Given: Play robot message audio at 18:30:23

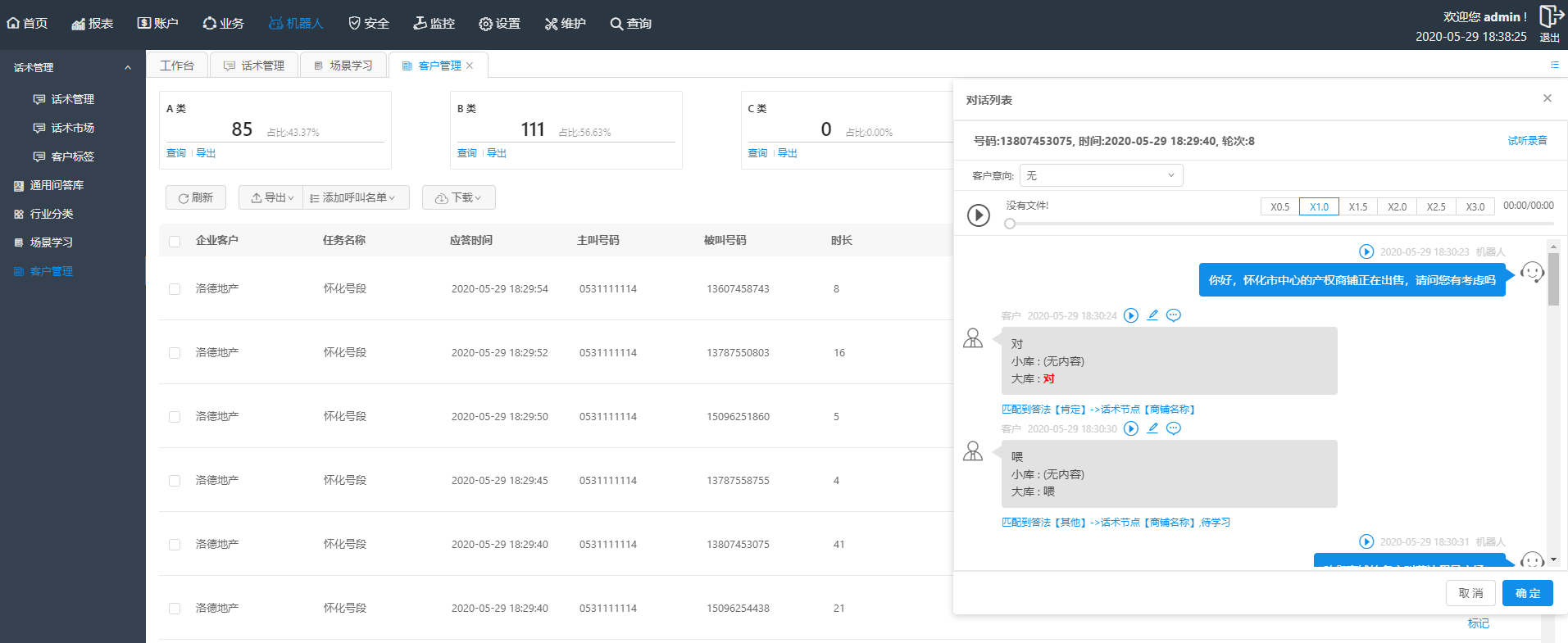Looking at the screenshot, I should pyautogui.click(x=1366, y=251).
